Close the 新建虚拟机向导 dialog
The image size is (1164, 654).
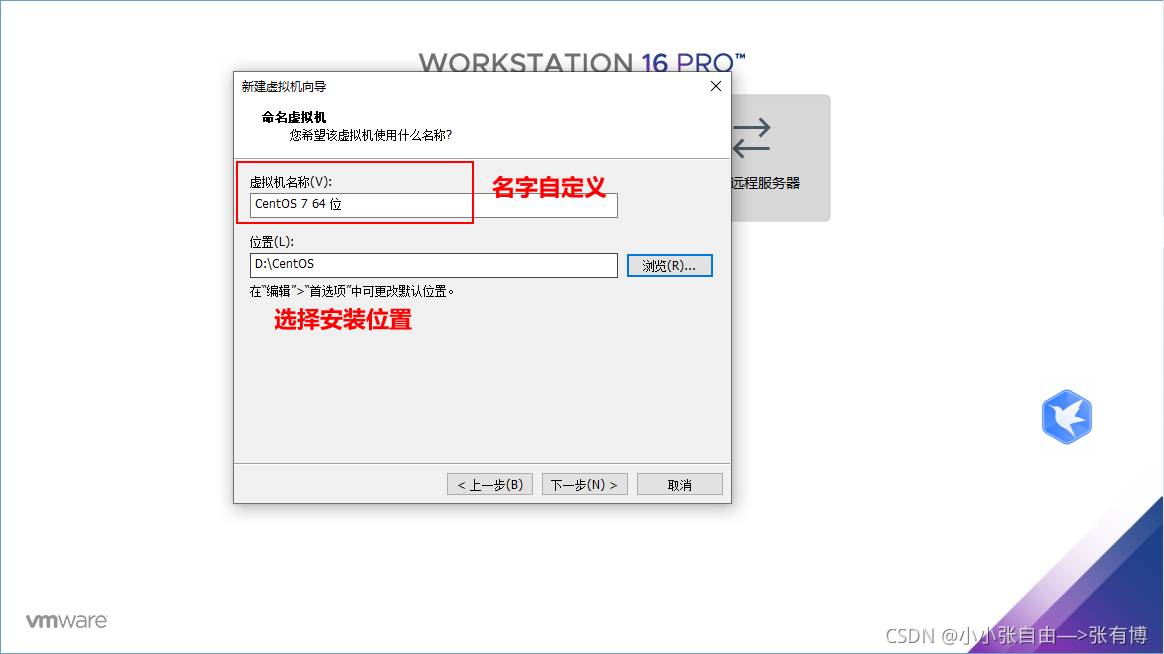tap(715, 87)
